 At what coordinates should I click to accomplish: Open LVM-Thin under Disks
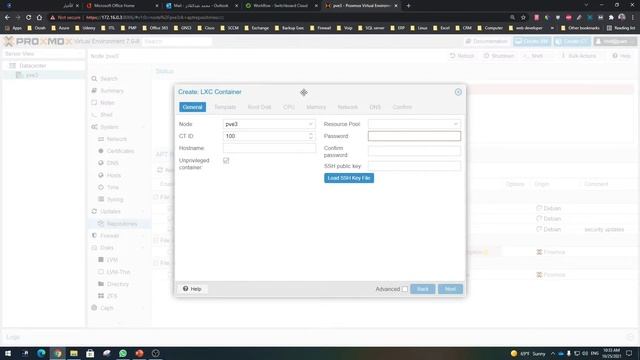[118, 272]
